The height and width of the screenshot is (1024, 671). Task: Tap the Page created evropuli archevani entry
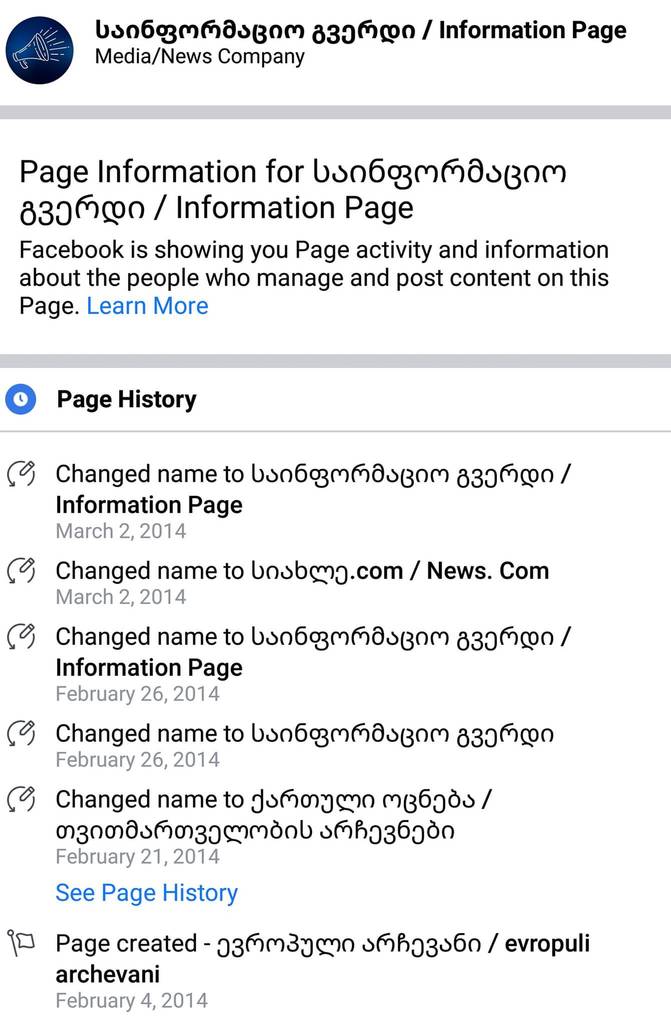[x=322, y=957]
